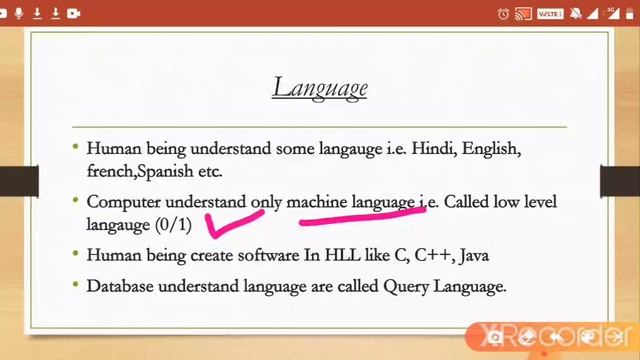640x360 pixels.
Task: Tap the plain signal strength icon
Action: [593, 14]
